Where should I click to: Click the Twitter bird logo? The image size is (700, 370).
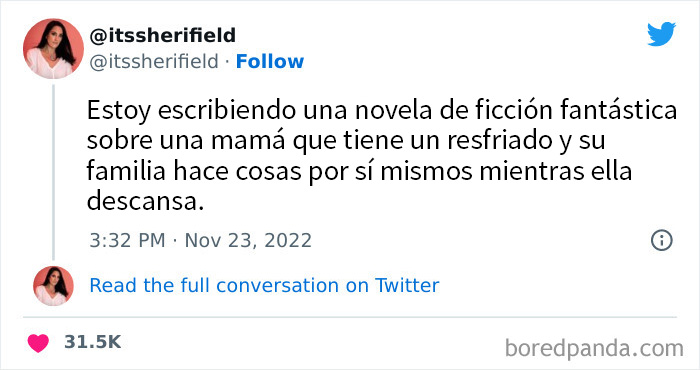(661, 33)
